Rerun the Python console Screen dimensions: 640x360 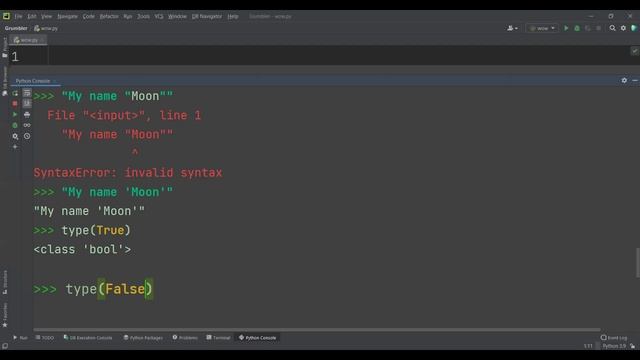tap(15, 93)
